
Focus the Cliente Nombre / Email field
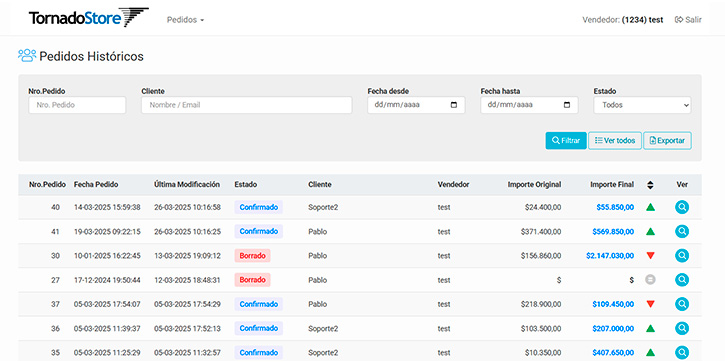[x=246, y=105]
